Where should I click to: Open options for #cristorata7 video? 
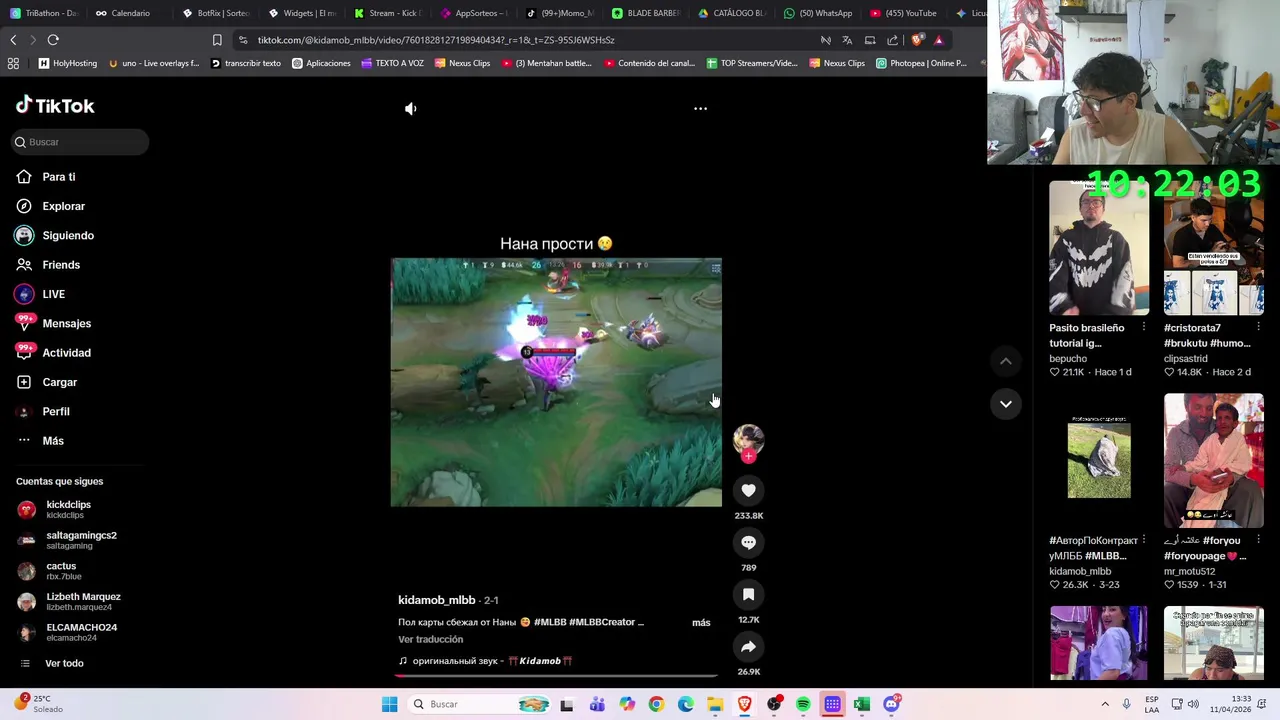[1258, 327]
